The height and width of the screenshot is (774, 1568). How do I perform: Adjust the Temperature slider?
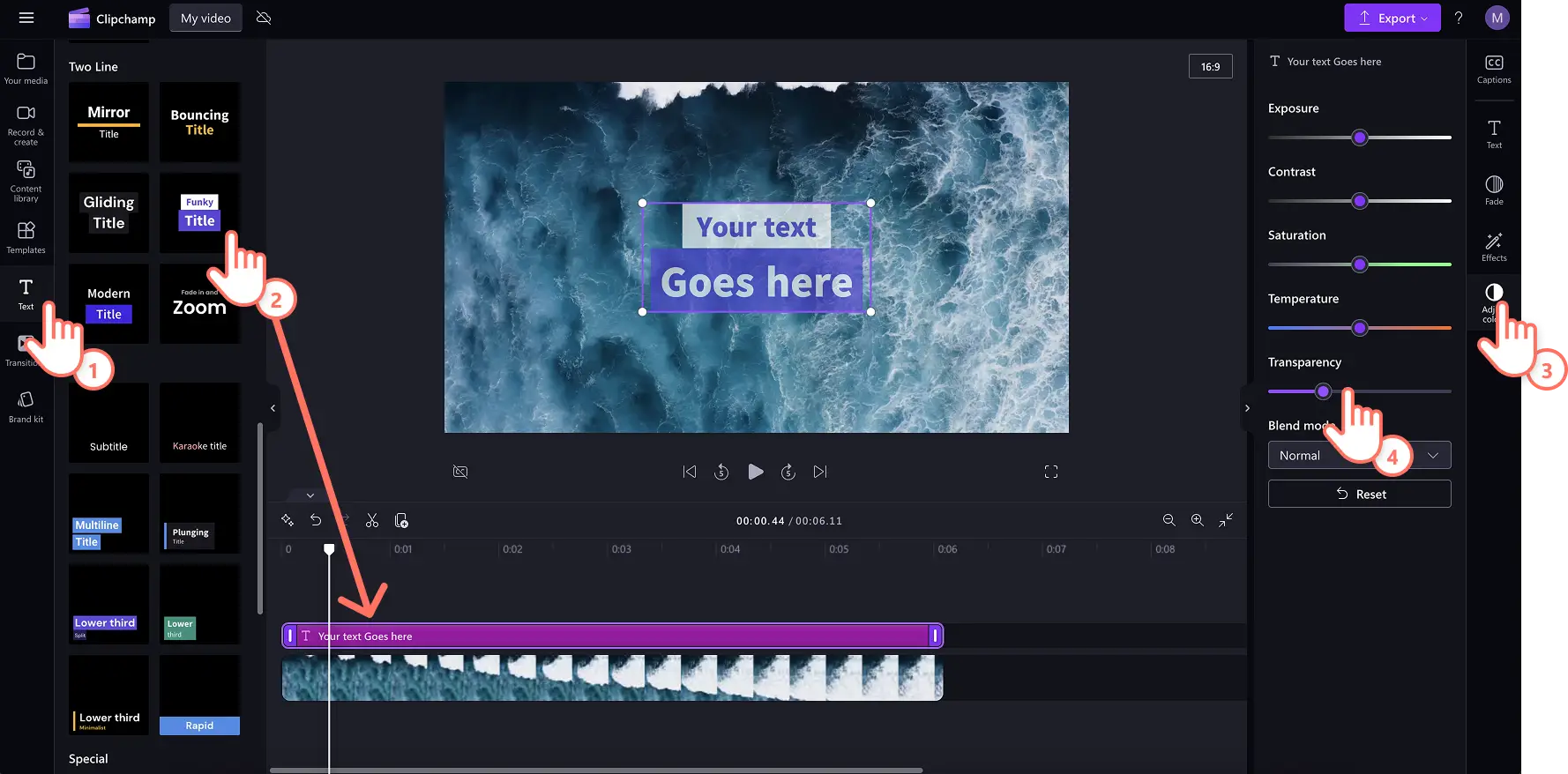click(1359, 328)
